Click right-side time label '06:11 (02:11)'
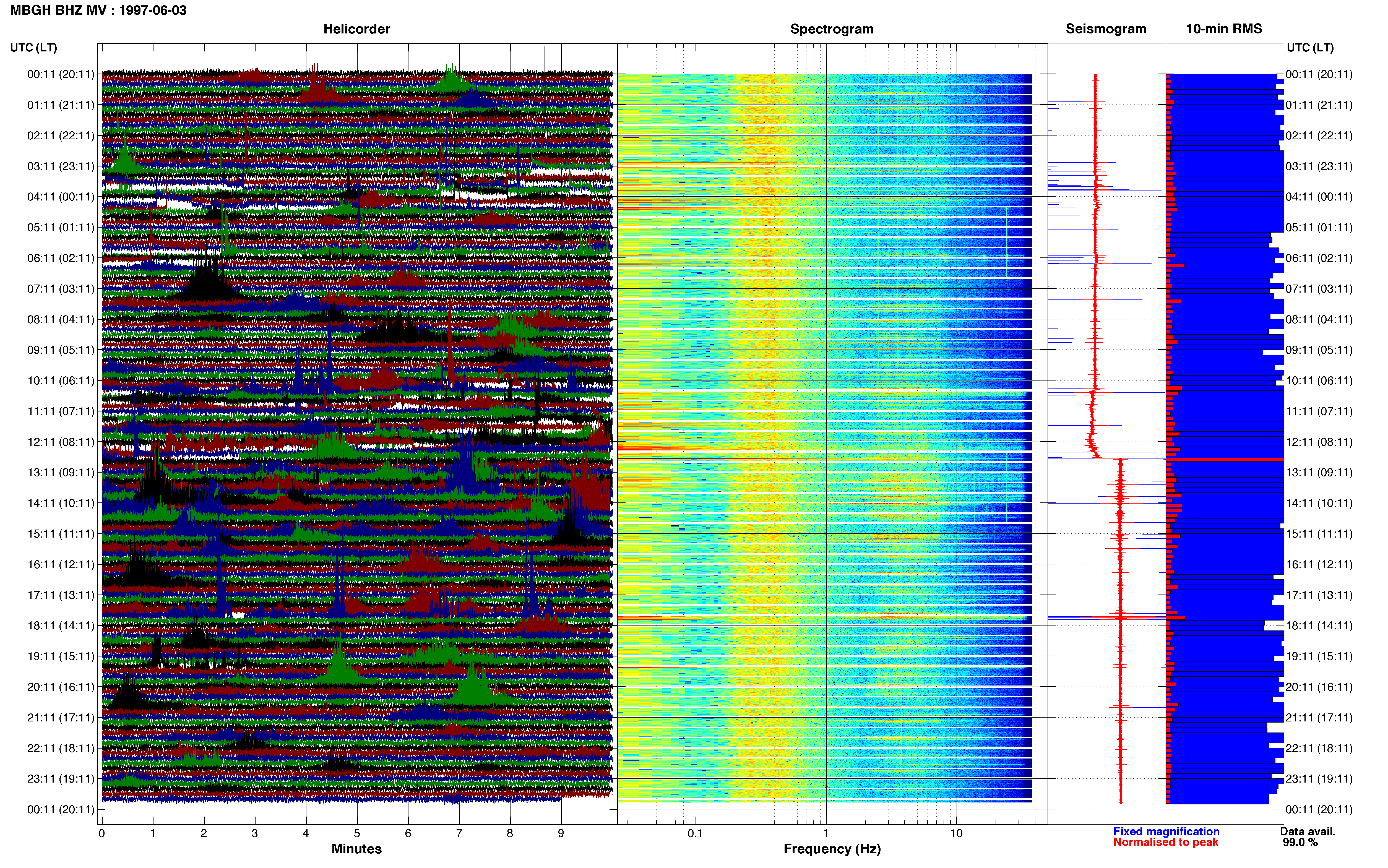The width and height of the screenshot is (1388, 868). tap(1319, 258)
